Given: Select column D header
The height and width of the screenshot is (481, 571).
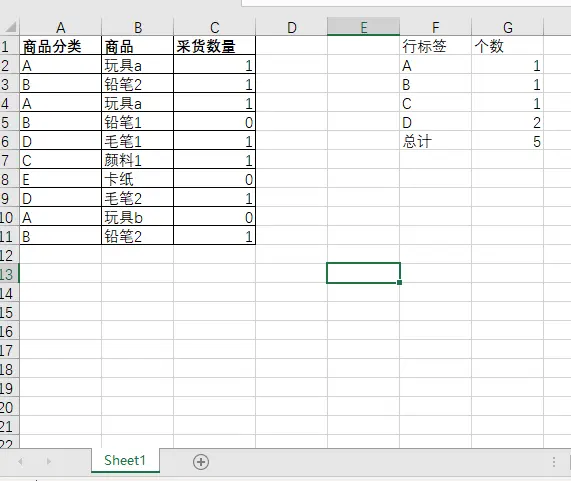Looking at the screenshot, I should click(291, 27).
